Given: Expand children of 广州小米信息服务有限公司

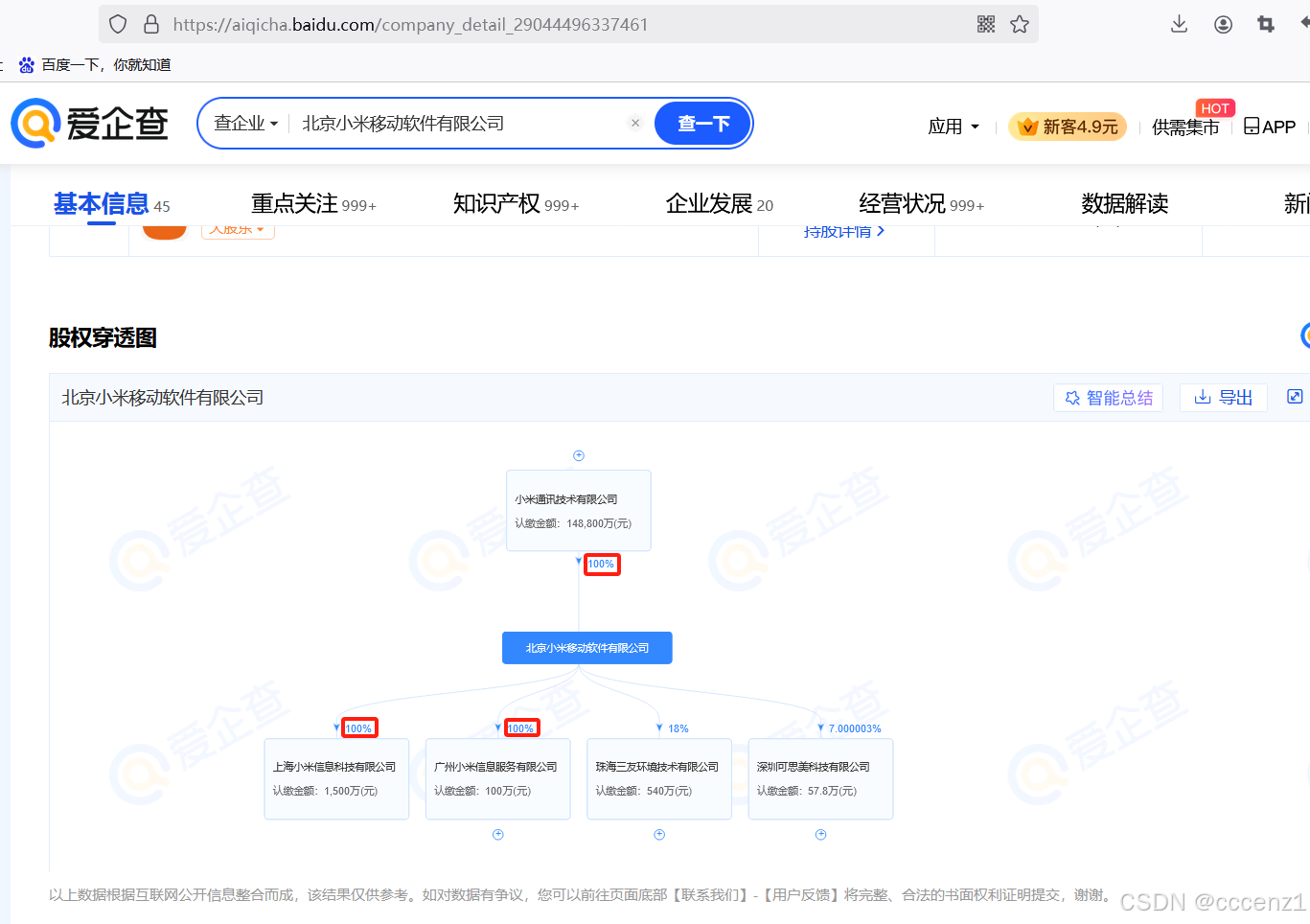Looking at the screenshot, I should tap(498, 835).
